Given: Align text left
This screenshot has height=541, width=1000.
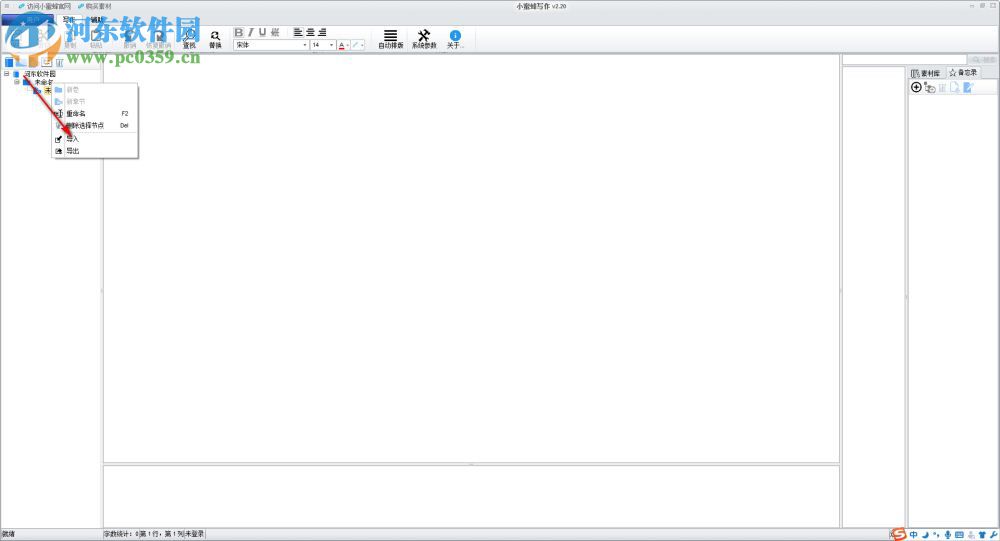Looking at the screenshot, I should 298,32.
